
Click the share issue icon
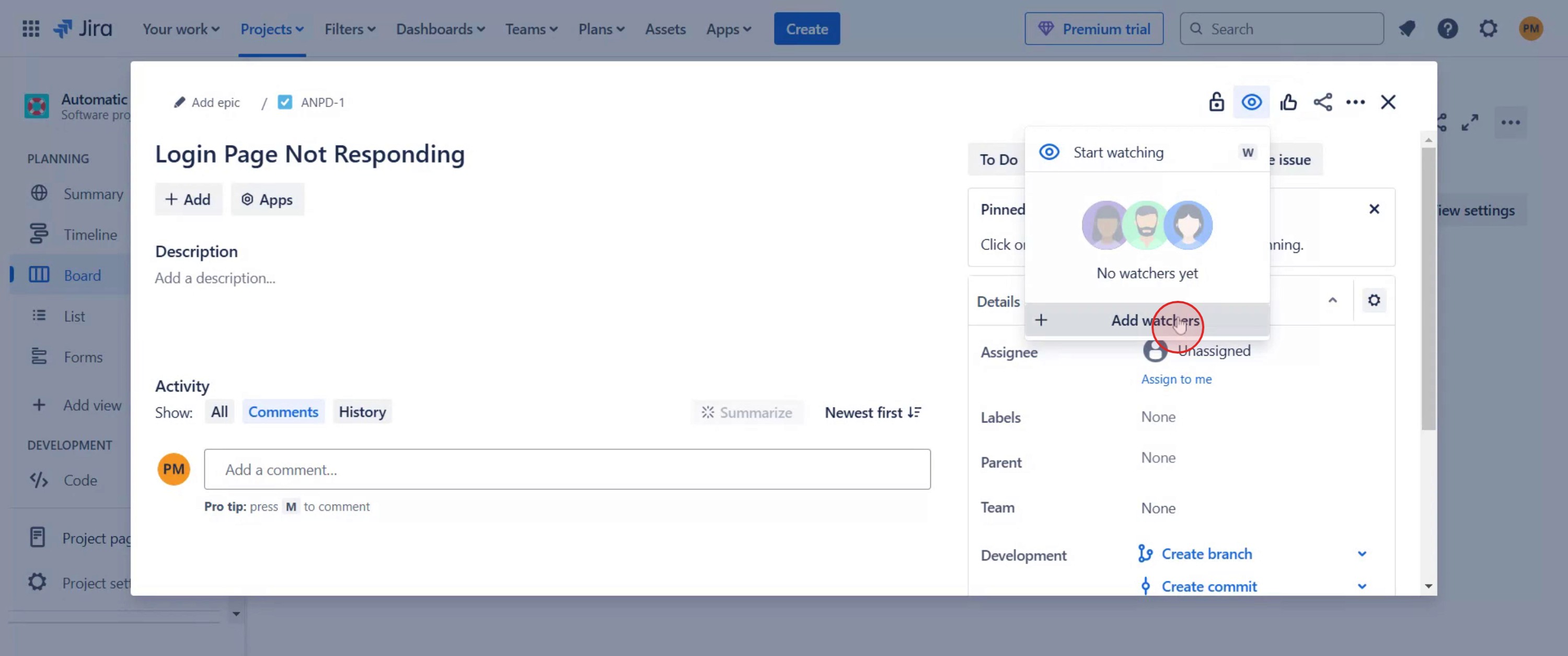pos(1322,102)
